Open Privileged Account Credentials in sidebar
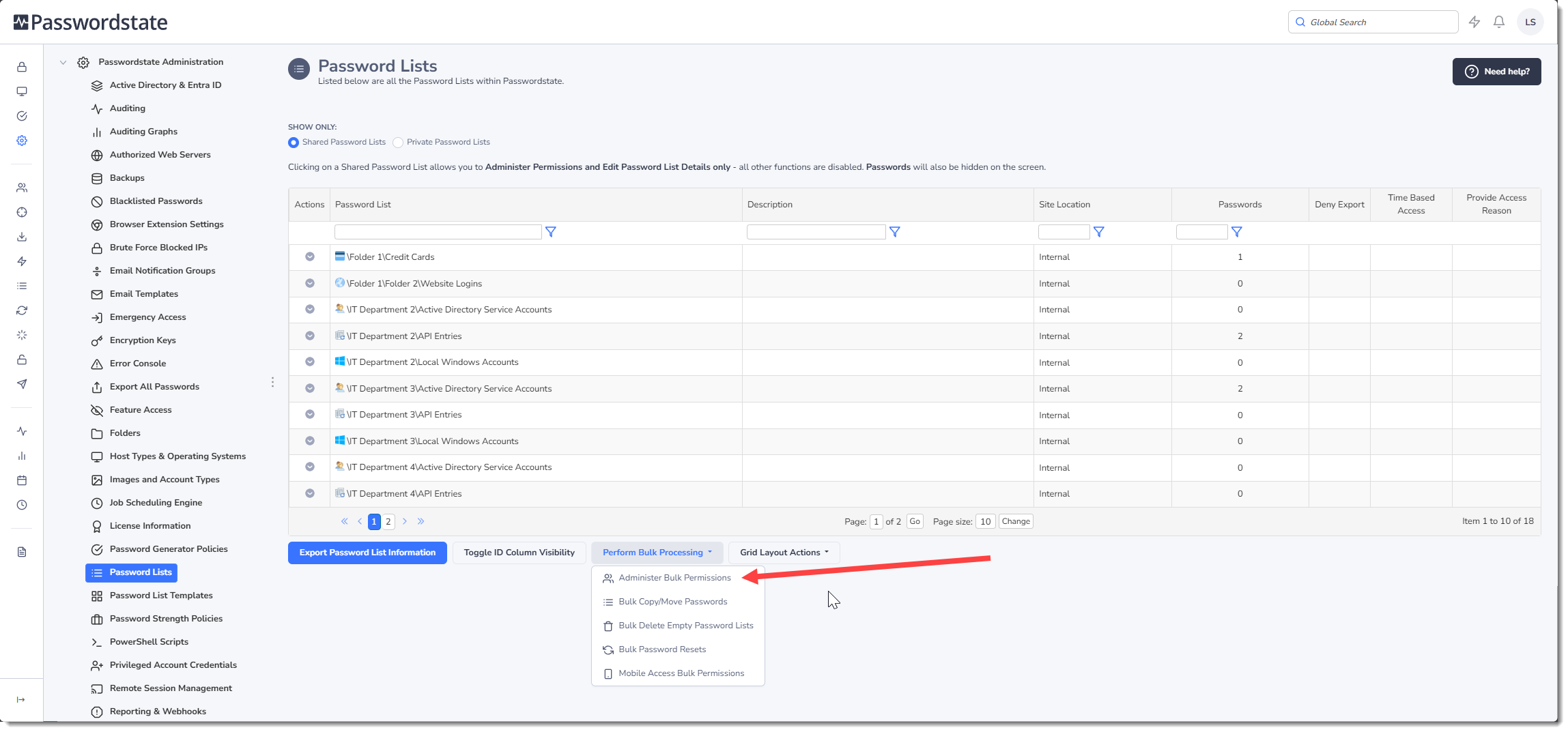The width and height of the screenshot is (1568, 732). click(x=173, y=665)
